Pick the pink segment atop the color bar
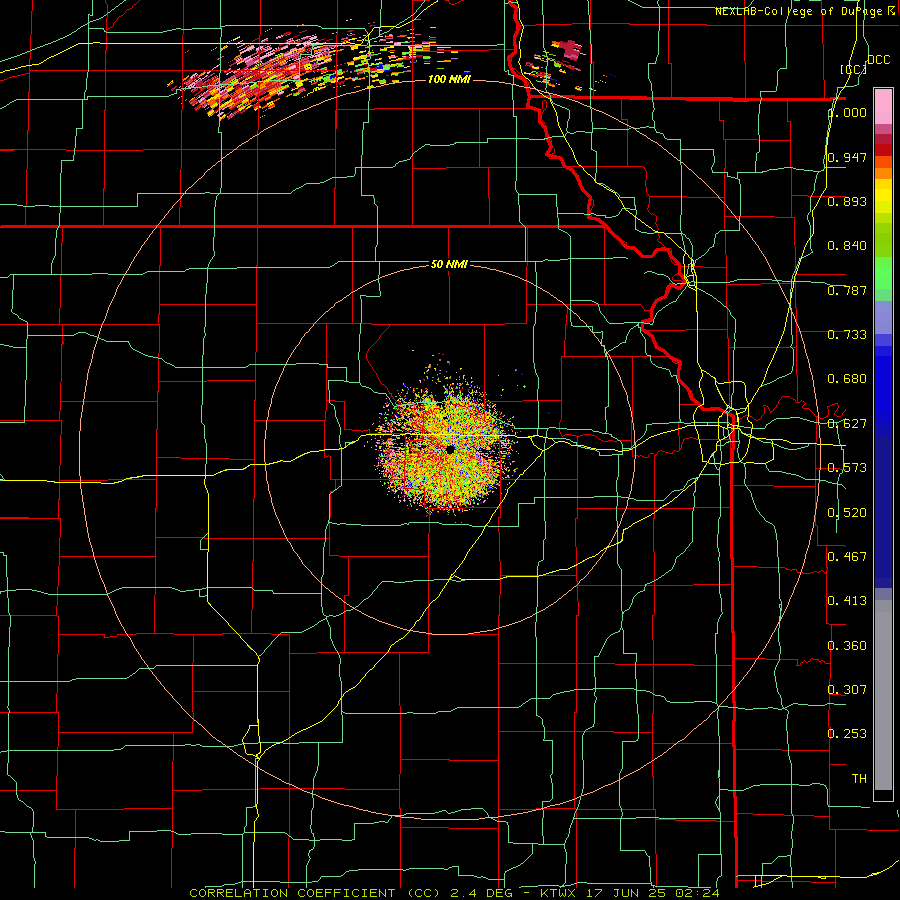The height and width of the screenshot is (900, 900). pyautogui.click(x=883, y=107)
